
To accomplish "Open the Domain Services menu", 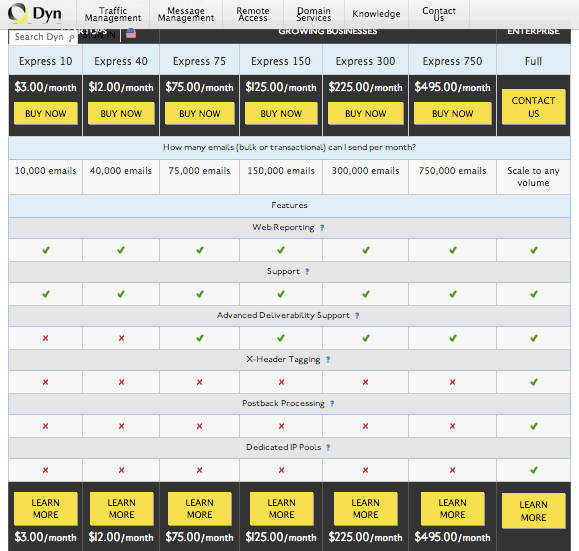I will click(314, 14).
